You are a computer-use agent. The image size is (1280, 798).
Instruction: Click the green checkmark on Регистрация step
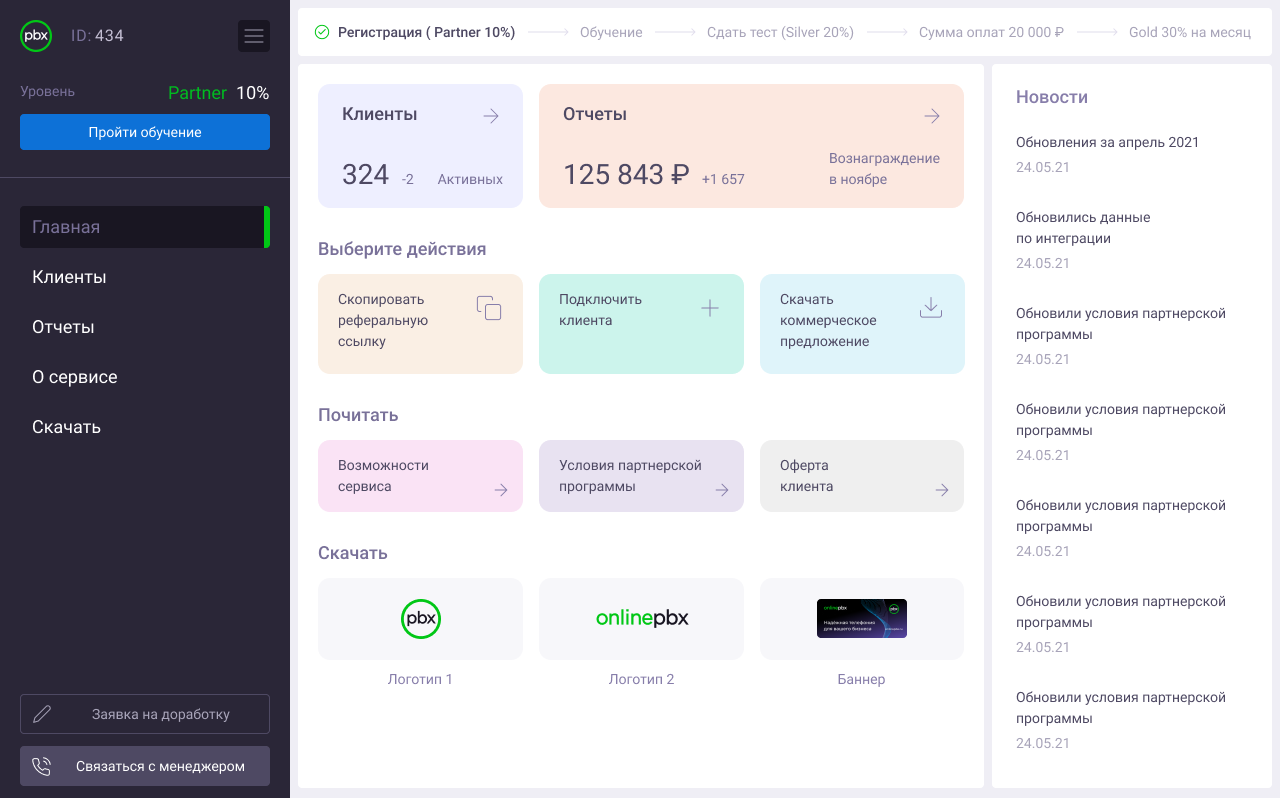pos(321,31)
